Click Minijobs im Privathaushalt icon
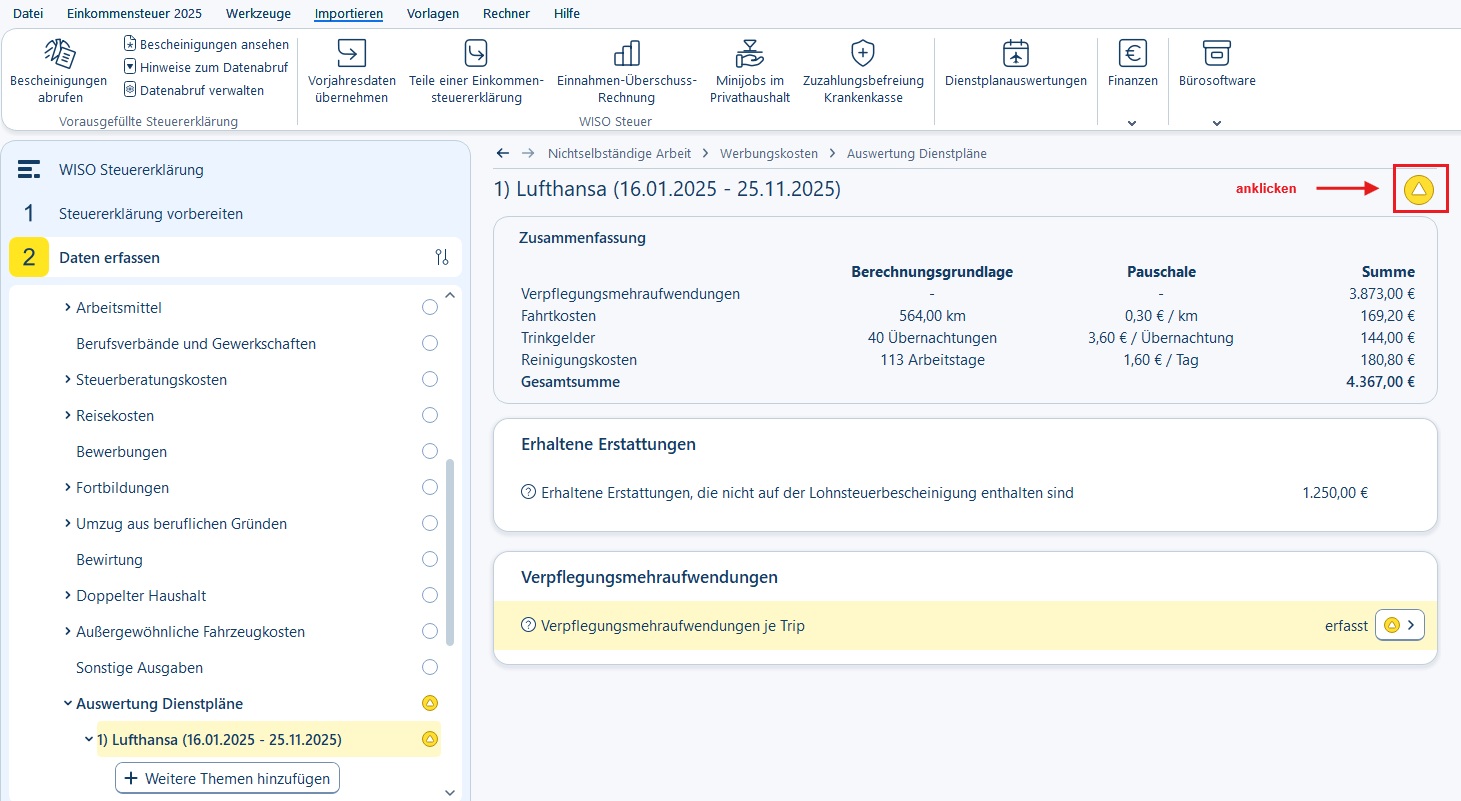This screenshot has width=1461, height=801. pyautogui.click(x=750, y=52)
